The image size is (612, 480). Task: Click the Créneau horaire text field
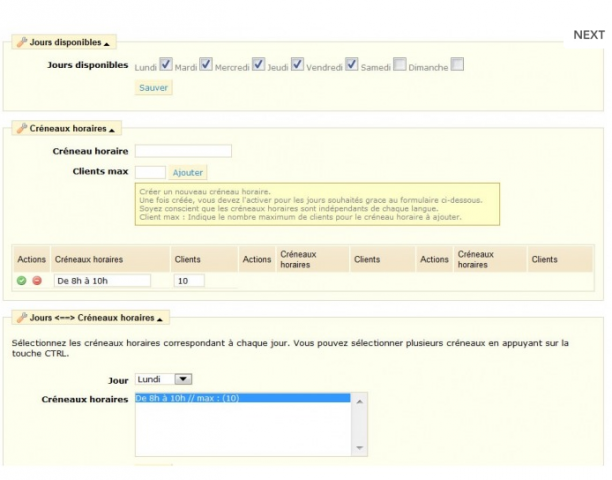183,151
